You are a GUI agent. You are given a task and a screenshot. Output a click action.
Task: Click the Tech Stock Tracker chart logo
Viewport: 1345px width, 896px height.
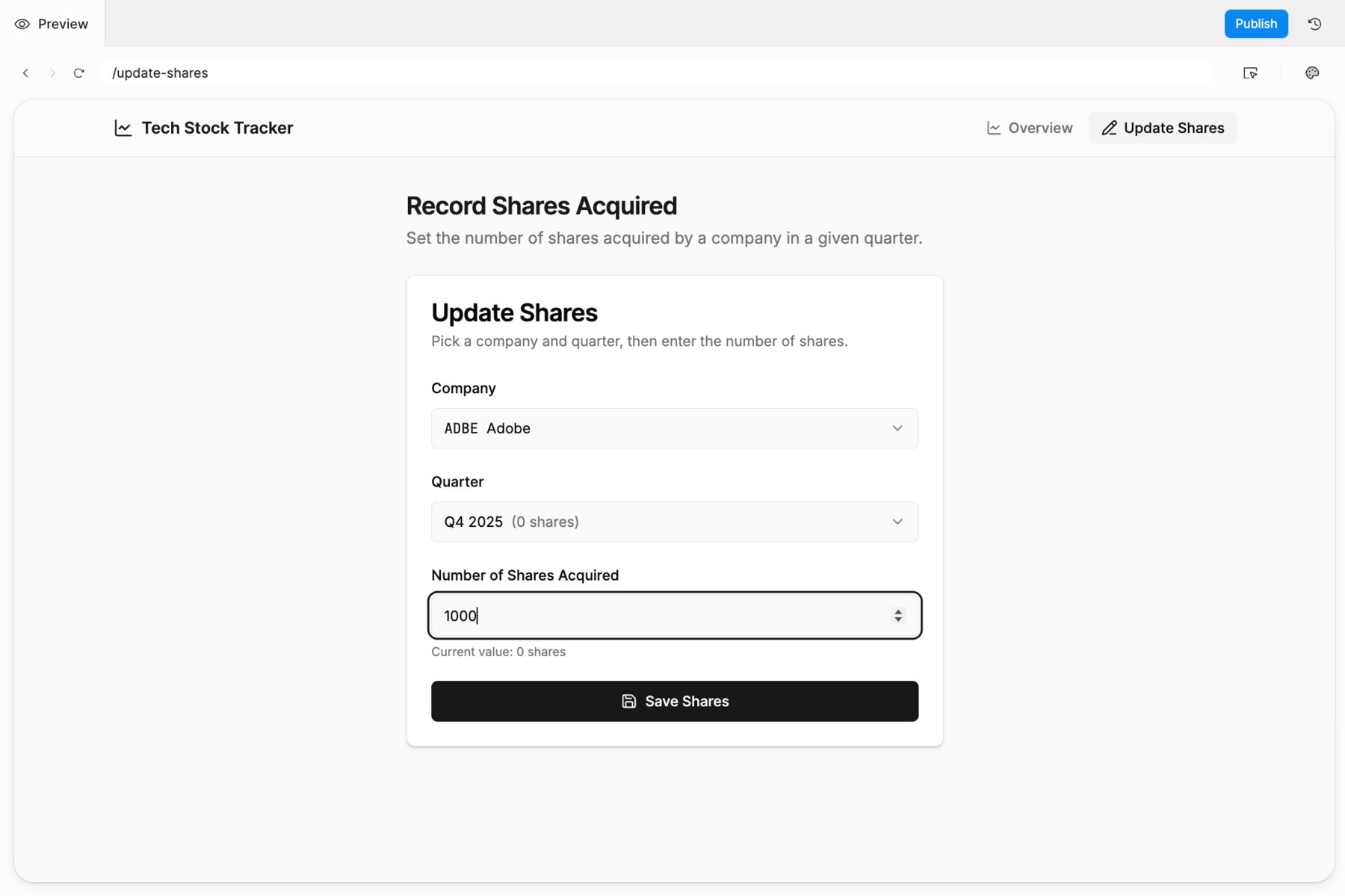point(123,129)
